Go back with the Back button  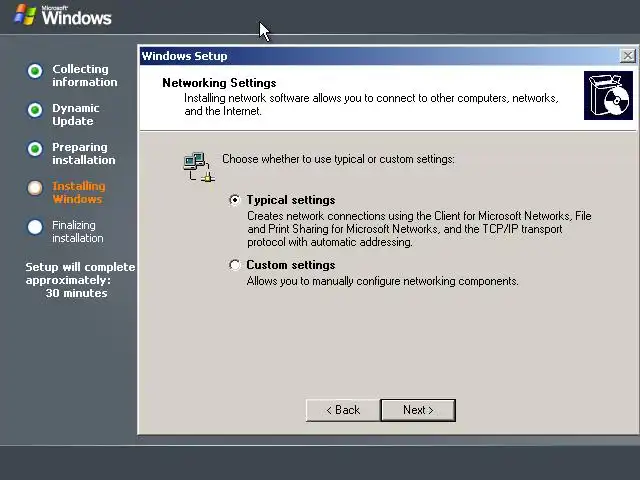[343, 410]
